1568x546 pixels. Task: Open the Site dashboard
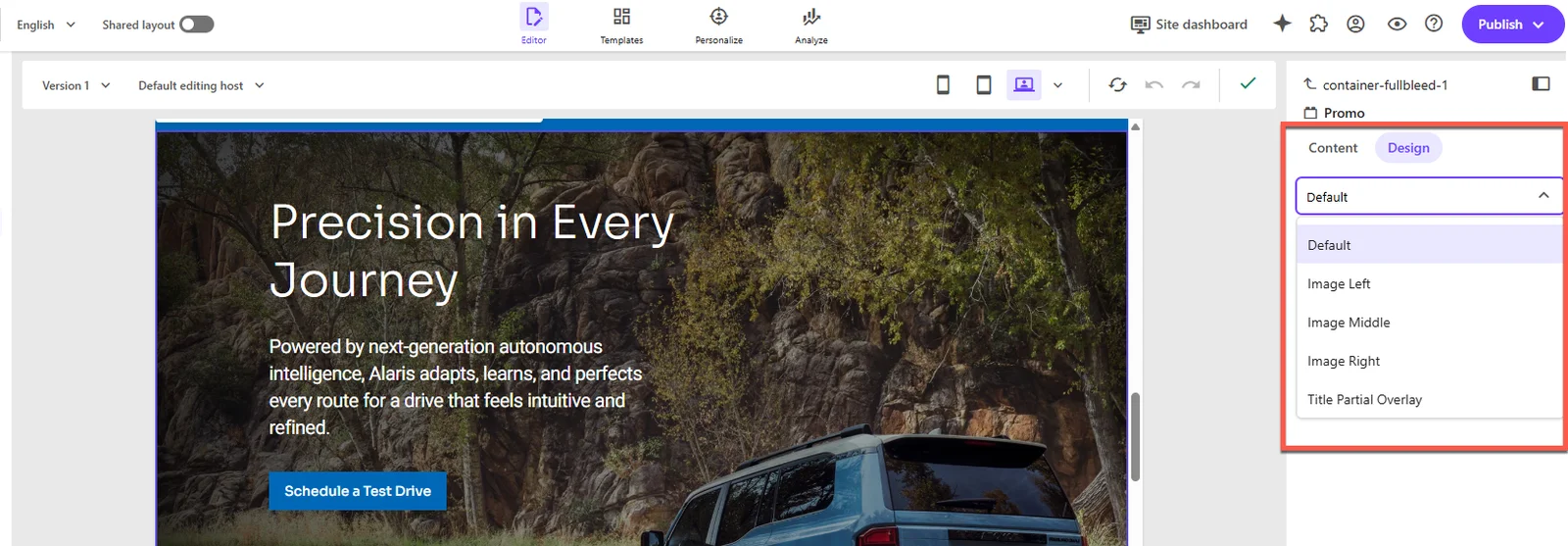1189,25
